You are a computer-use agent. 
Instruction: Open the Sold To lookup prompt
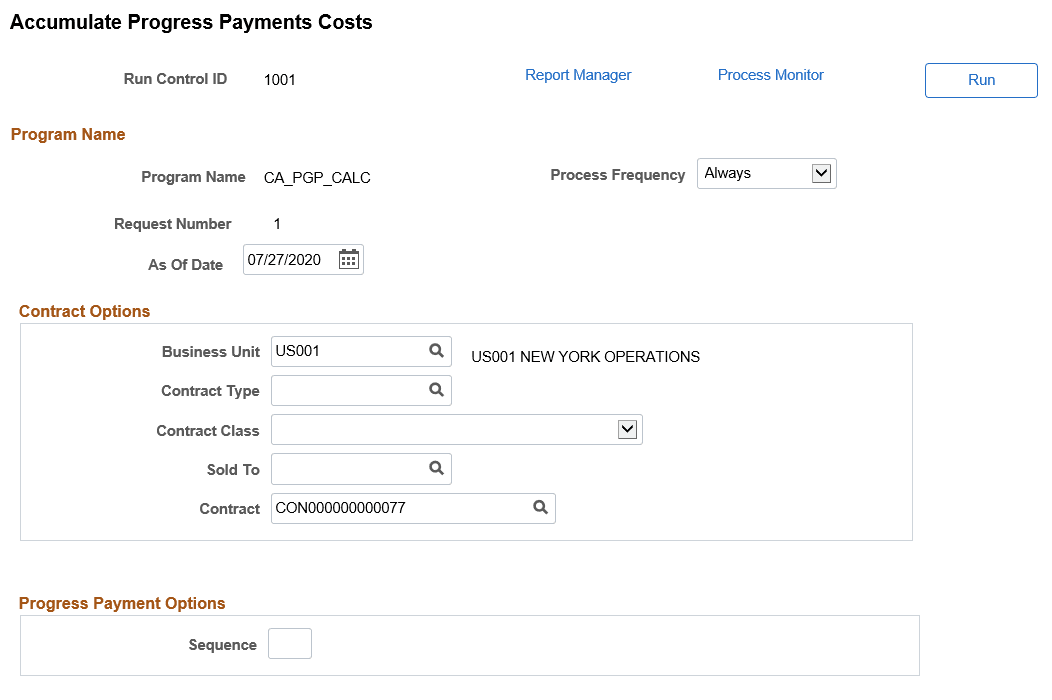436,468
